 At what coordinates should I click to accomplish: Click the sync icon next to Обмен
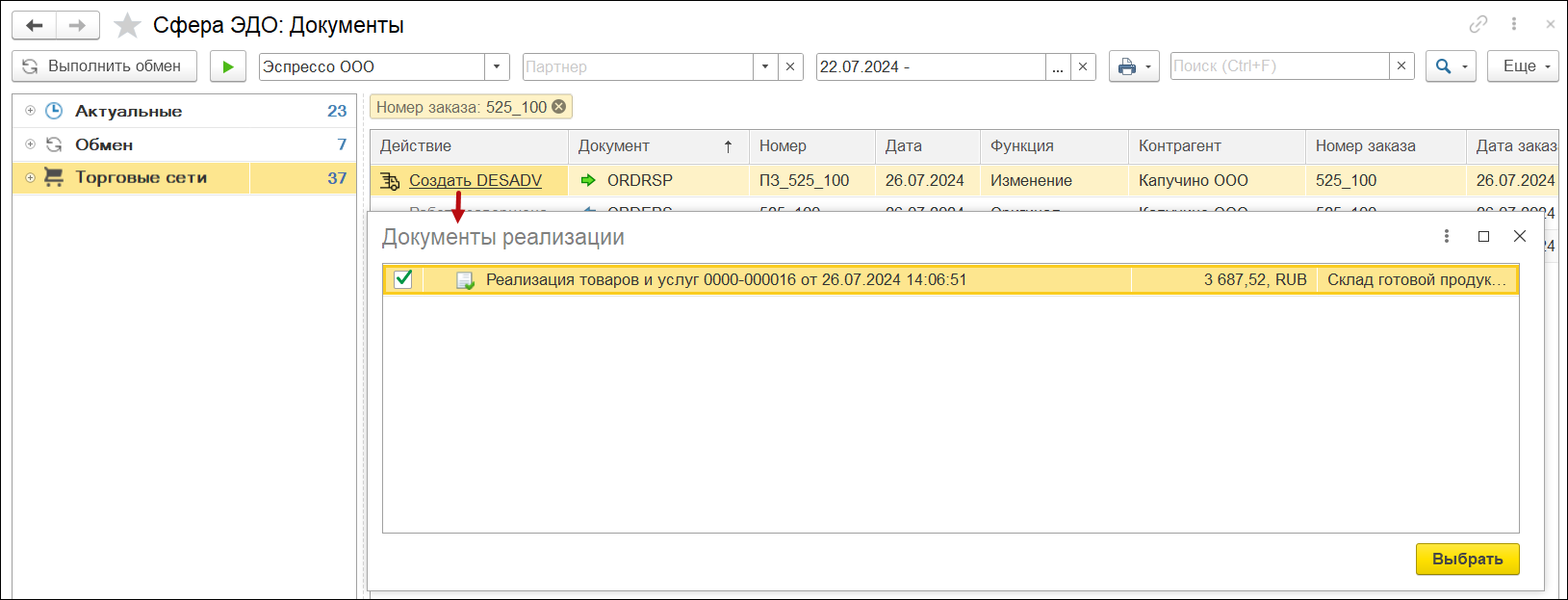point(55,144)
